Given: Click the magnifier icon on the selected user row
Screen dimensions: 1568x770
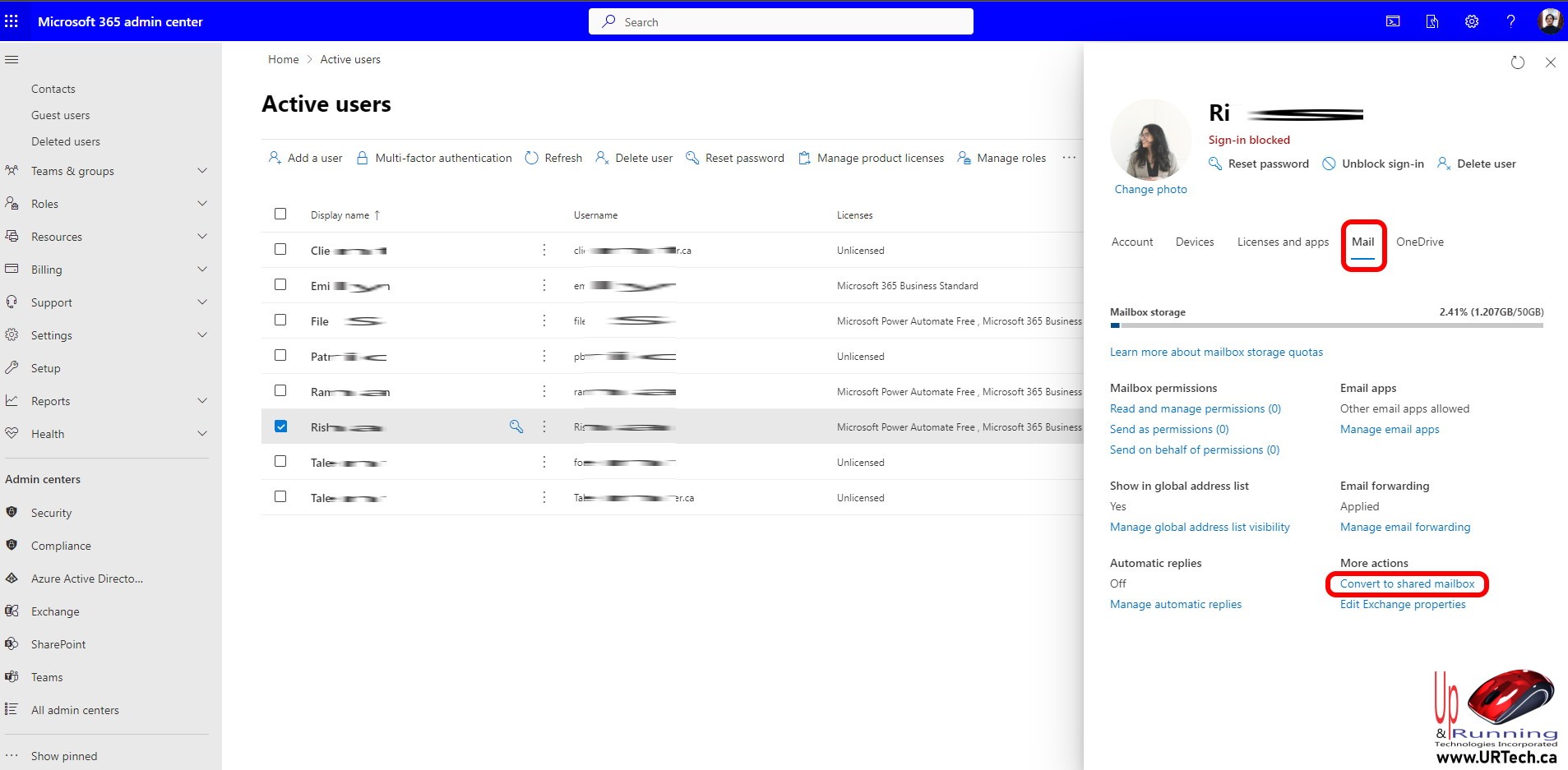Looking at the screenshot, I should click(516, 426).
